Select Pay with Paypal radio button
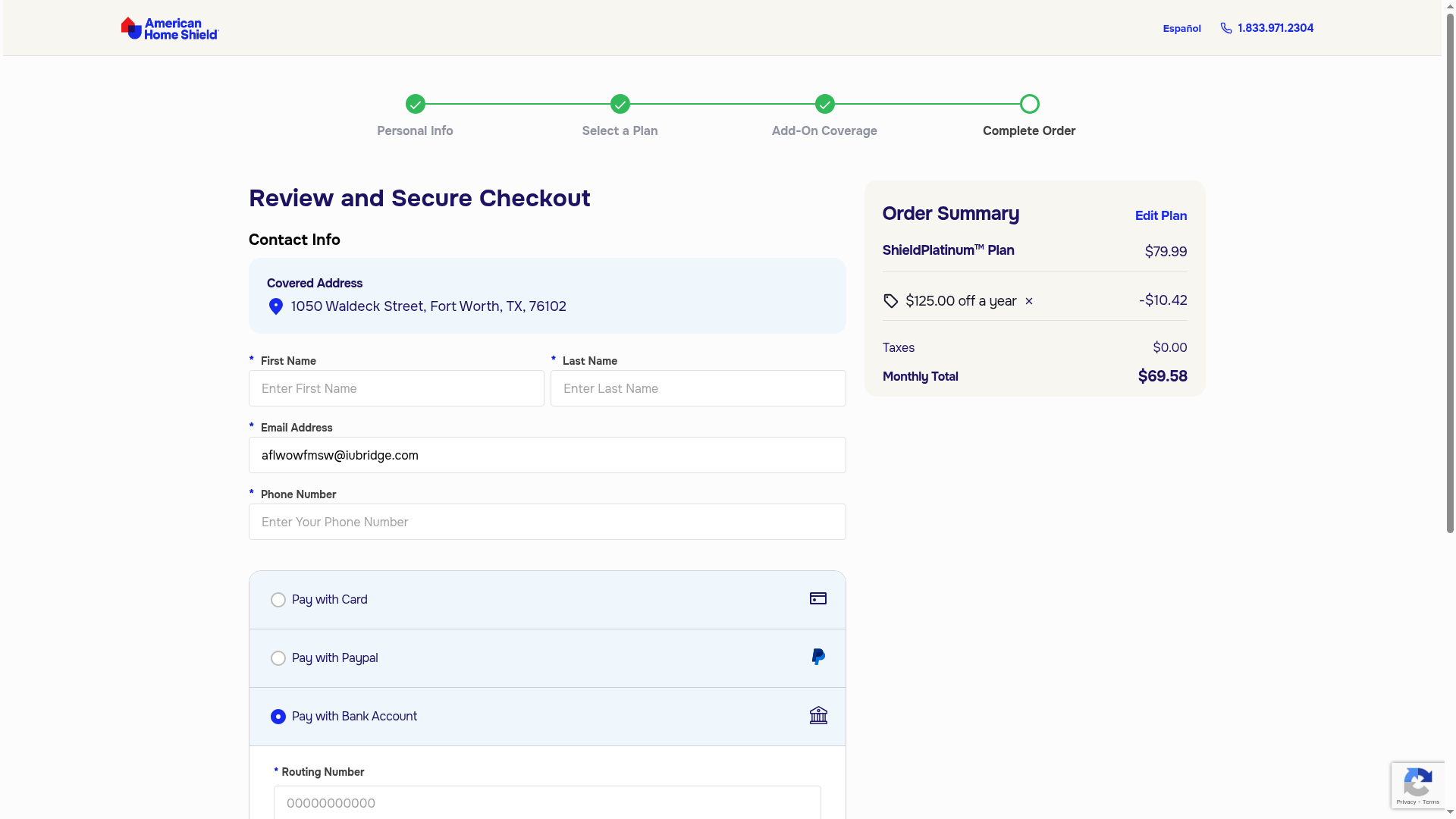 278,658
